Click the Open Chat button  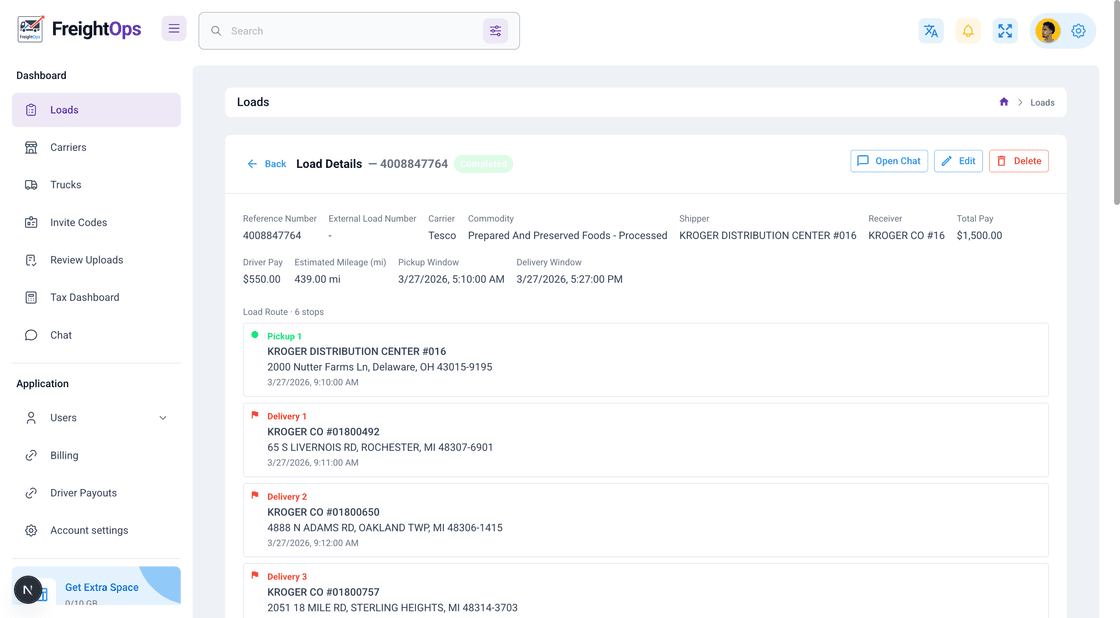point(889,161)
